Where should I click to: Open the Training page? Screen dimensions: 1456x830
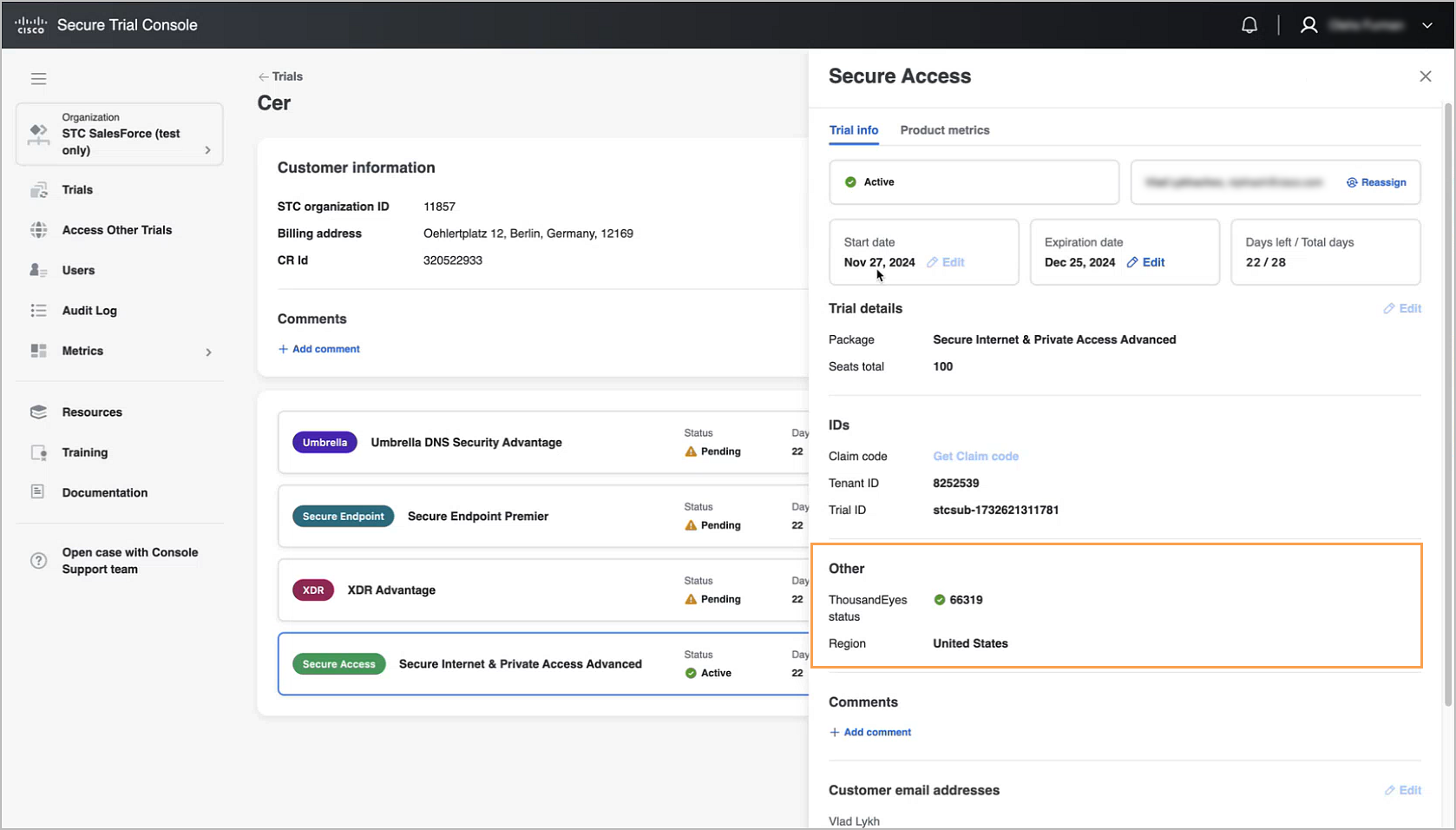point(85,452)
